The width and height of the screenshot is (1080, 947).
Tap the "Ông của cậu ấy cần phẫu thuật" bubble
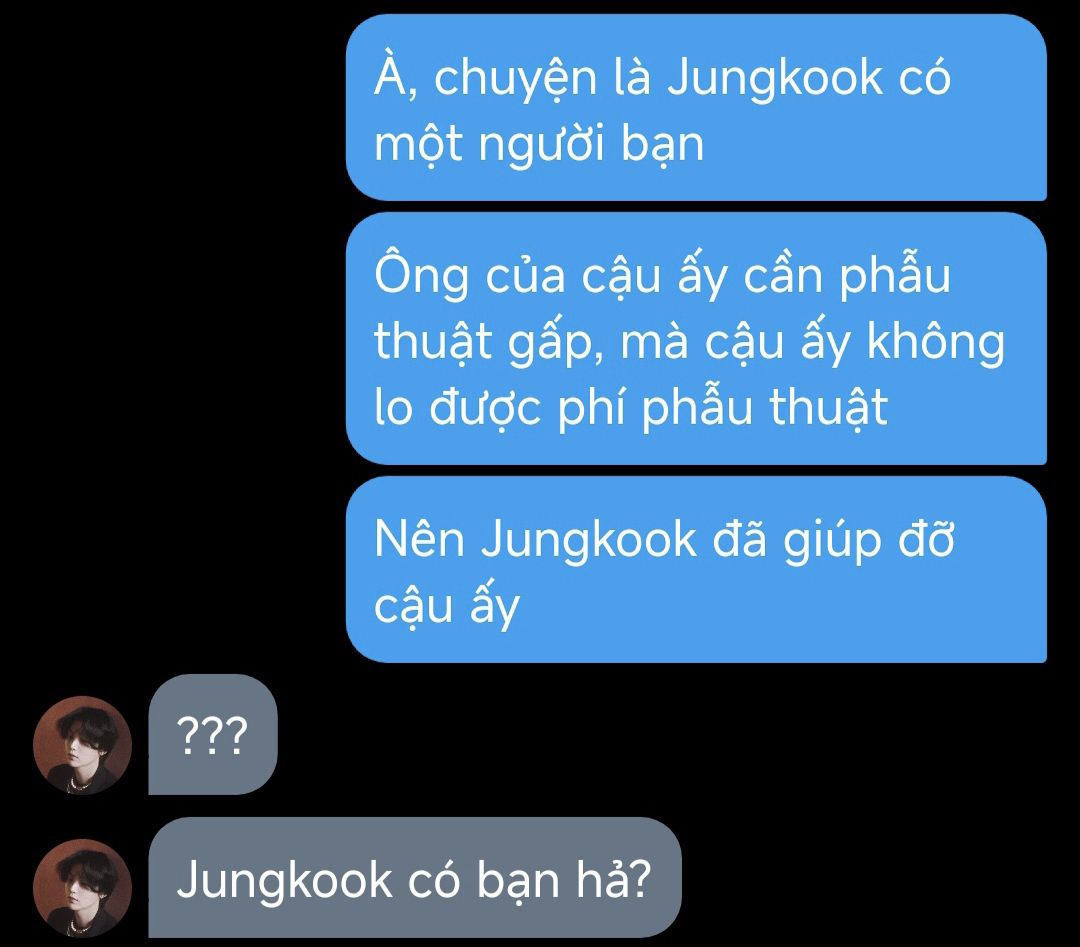click(x=696, y=338)
